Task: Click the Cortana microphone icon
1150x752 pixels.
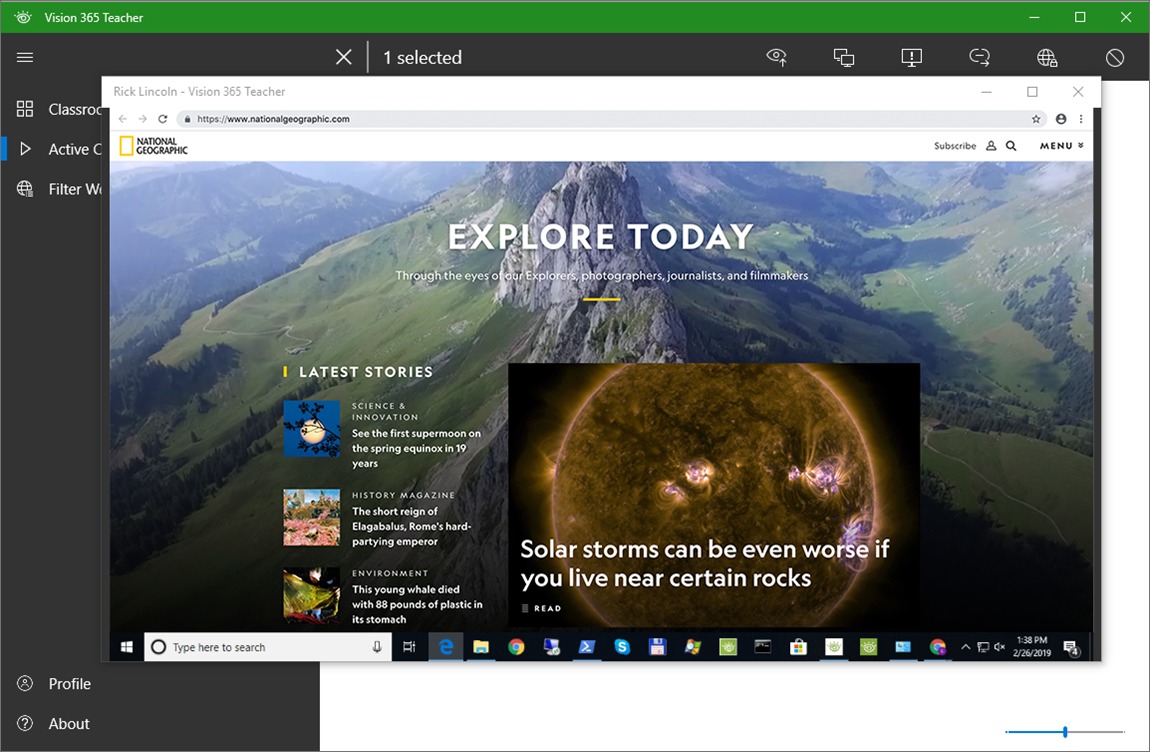Action: click(376, 647)
